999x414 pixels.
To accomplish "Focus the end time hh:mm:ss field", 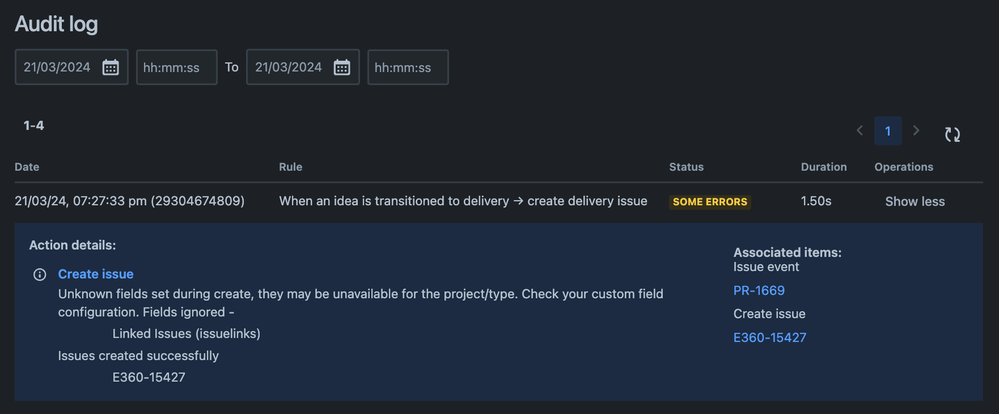I will [408, 68].
